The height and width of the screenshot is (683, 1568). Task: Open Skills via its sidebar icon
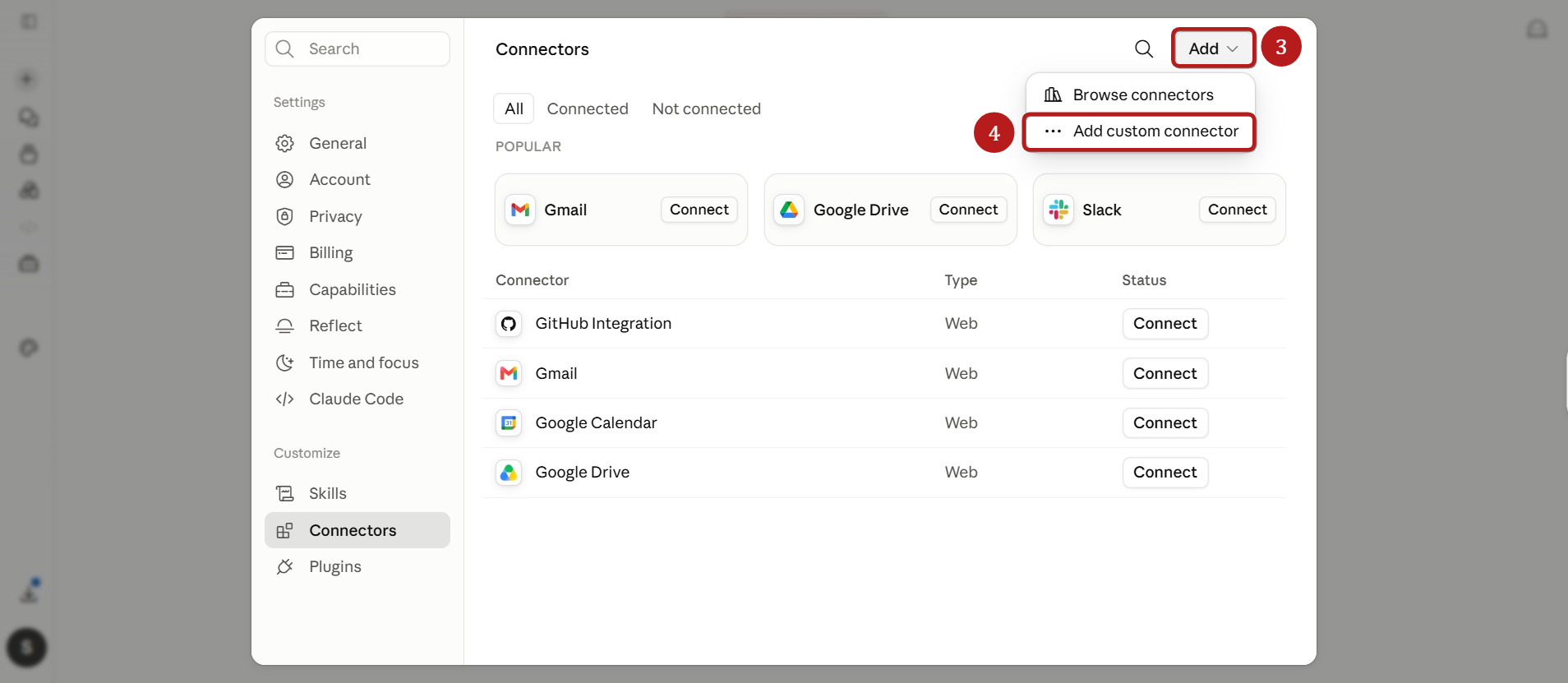tap(284, 493)
